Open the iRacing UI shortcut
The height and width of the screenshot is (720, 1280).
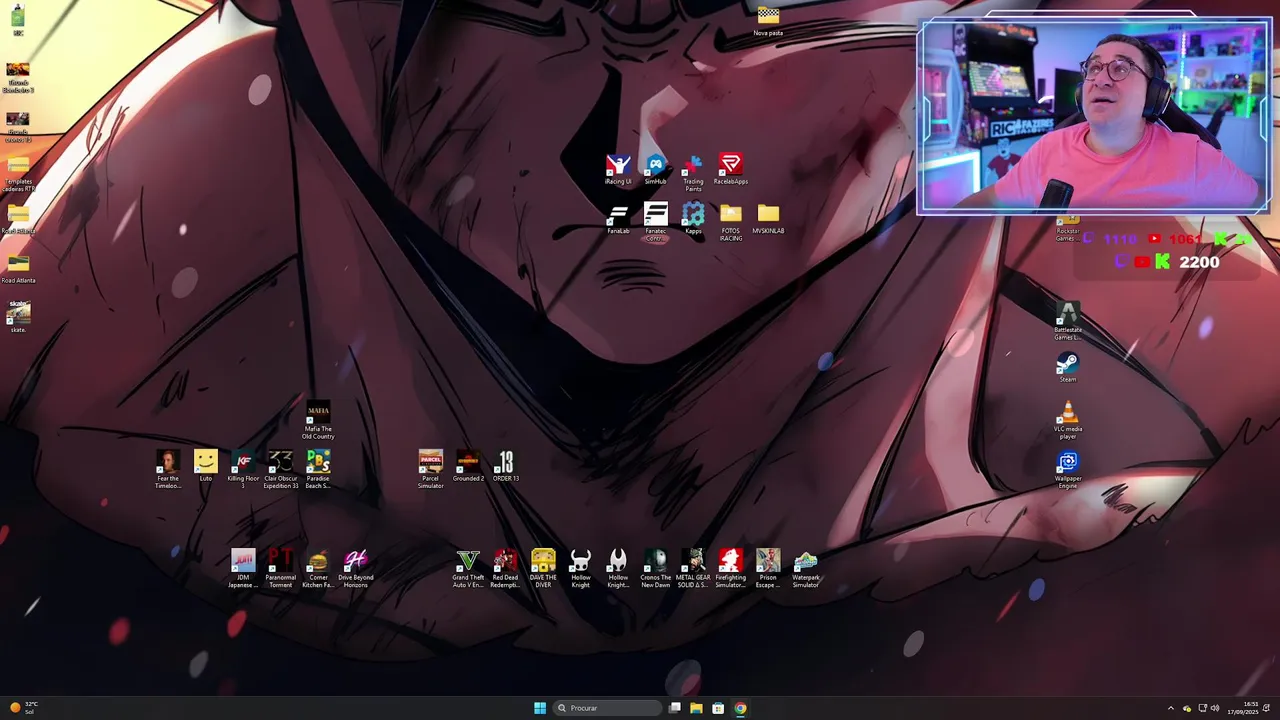618,169
